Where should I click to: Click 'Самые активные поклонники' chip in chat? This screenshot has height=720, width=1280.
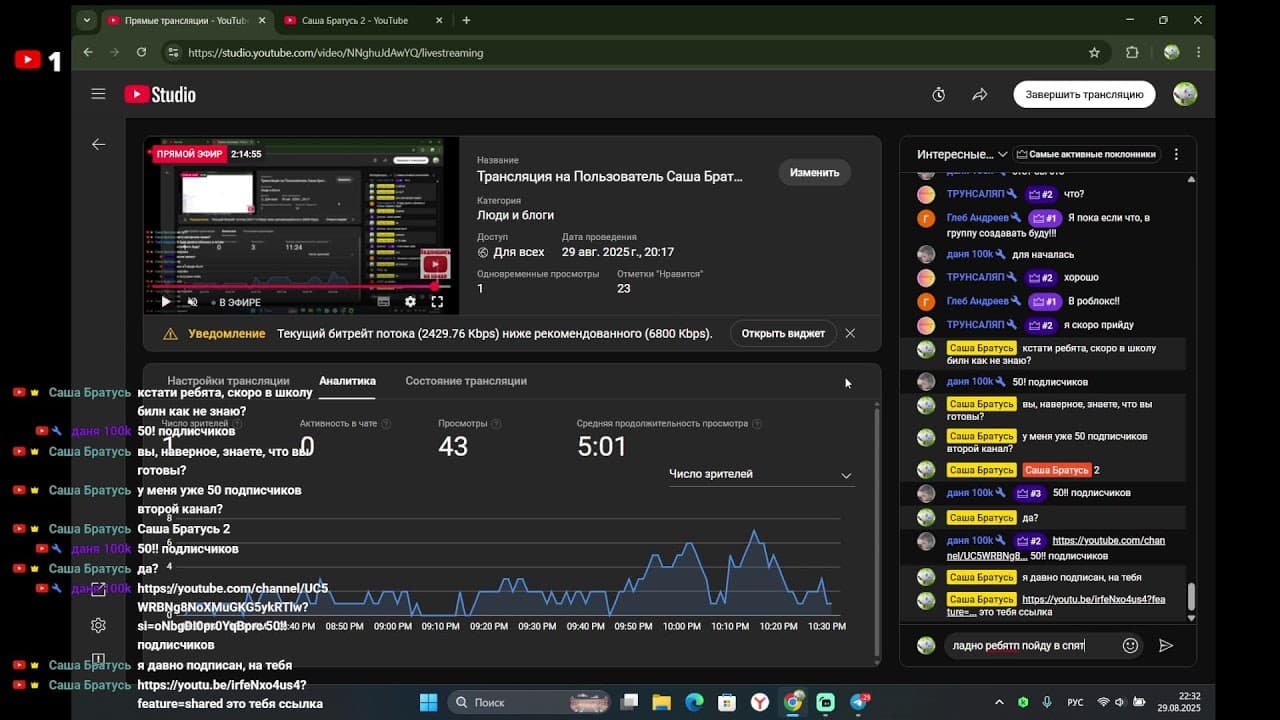click(x=1087, y=154)
